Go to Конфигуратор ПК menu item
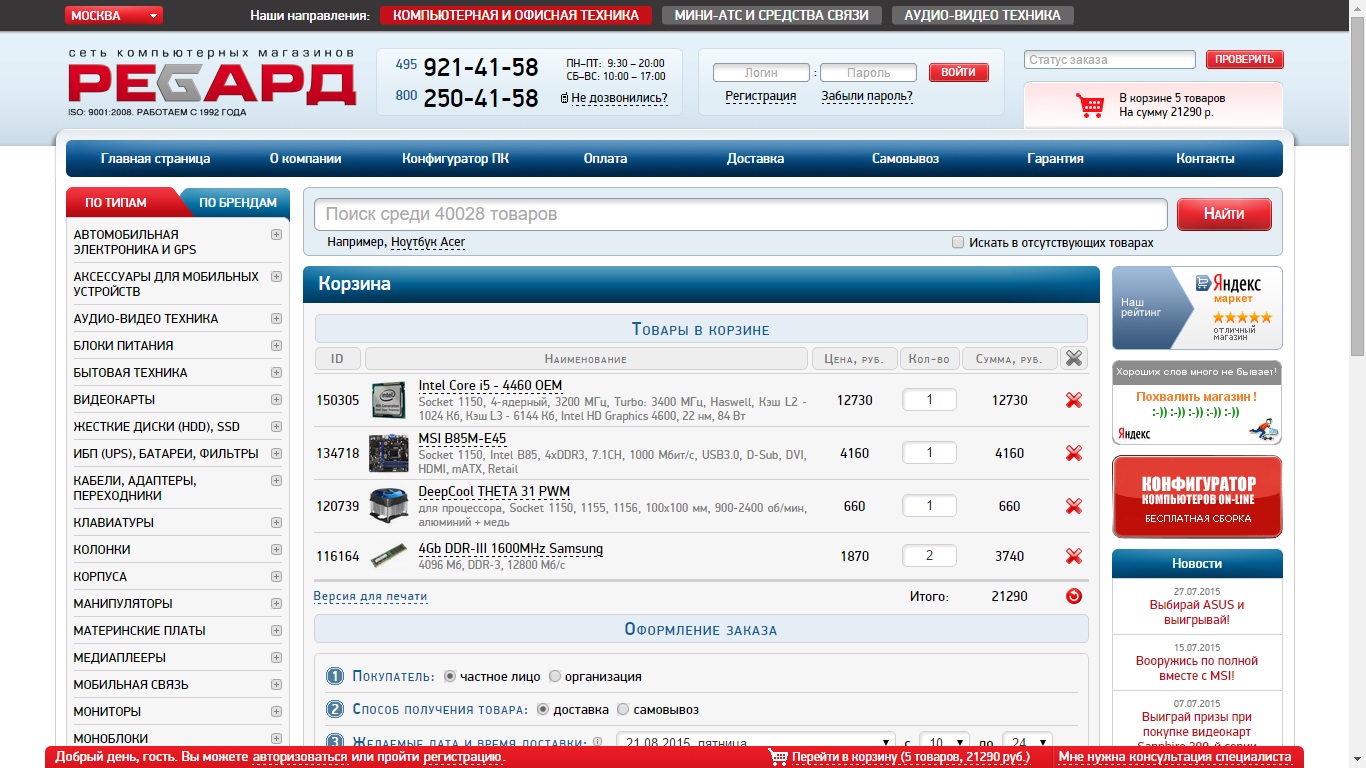Viewport: 1366px width, 768px height. (x=456, y=159)
